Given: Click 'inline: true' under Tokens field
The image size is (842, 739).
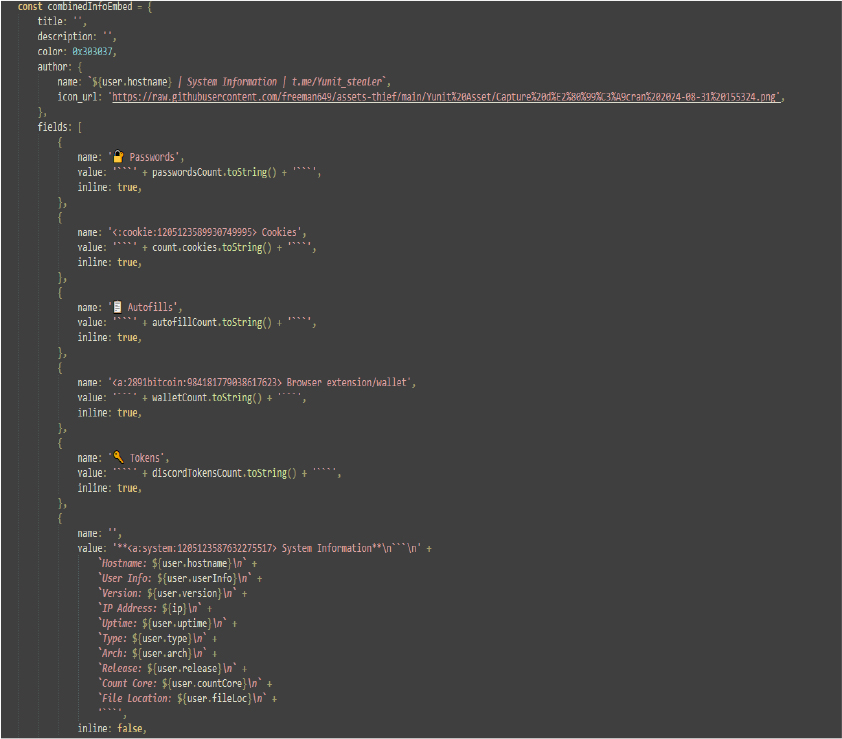Looking at the screenshot, I should pyautogui.click(x=110, y=488).
